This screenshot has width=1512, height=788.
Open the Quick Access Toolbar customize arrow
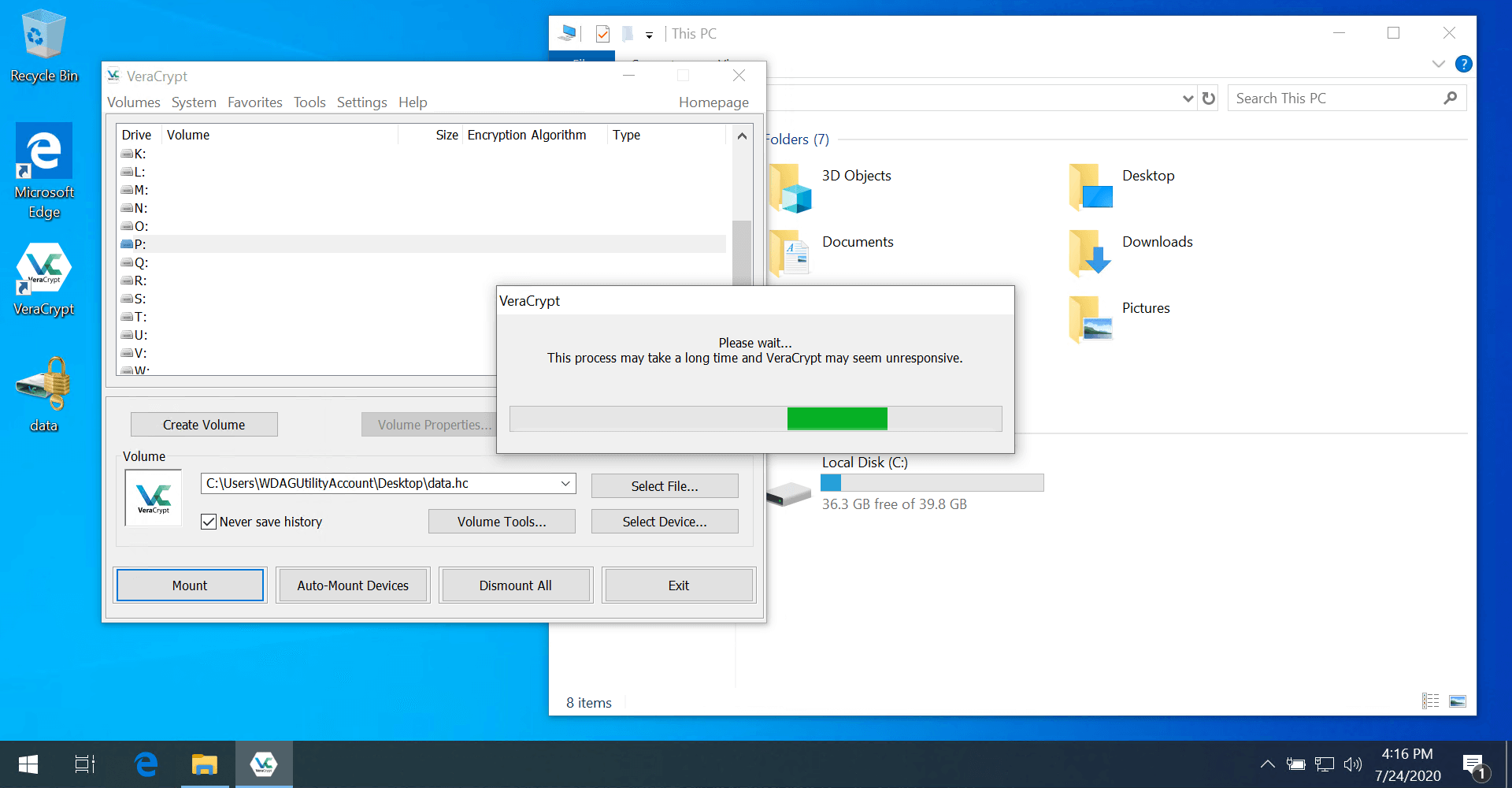point(650,34)
